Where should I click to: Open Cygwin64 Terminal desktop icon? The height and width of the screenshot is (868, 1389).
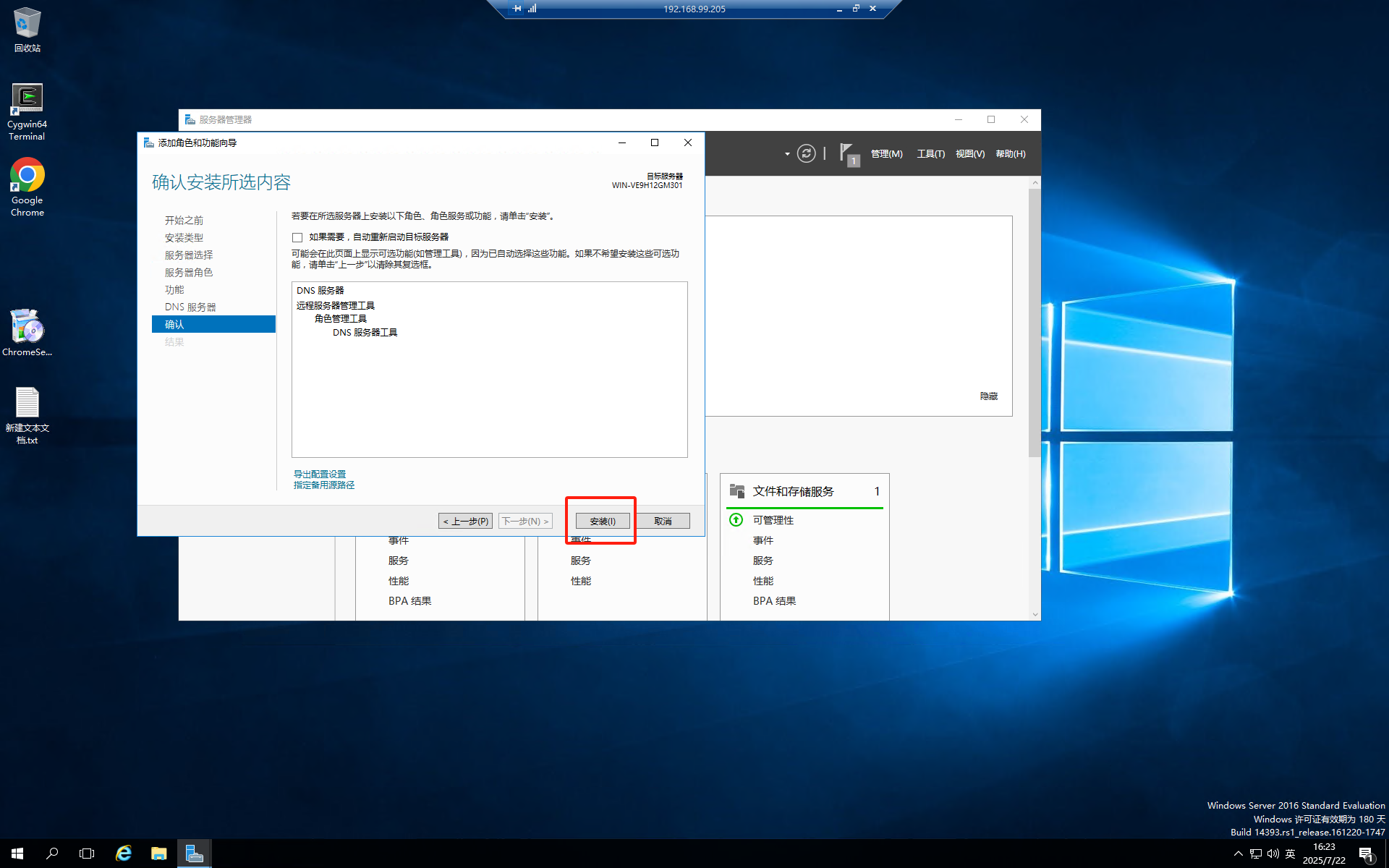tap(27, 111)
